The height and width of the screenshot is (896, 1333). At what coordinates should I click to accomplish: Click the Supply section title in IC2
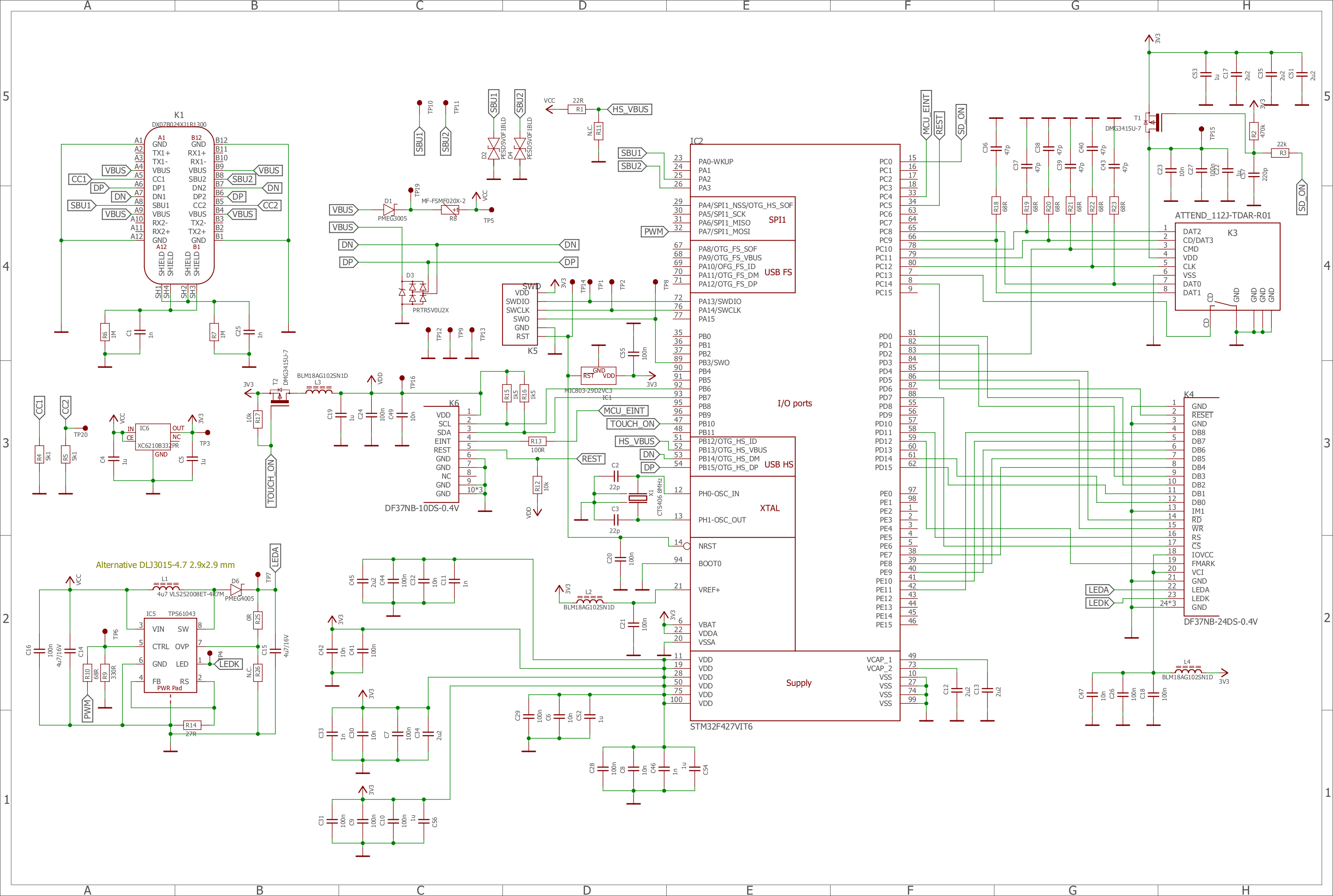(799, 683)
